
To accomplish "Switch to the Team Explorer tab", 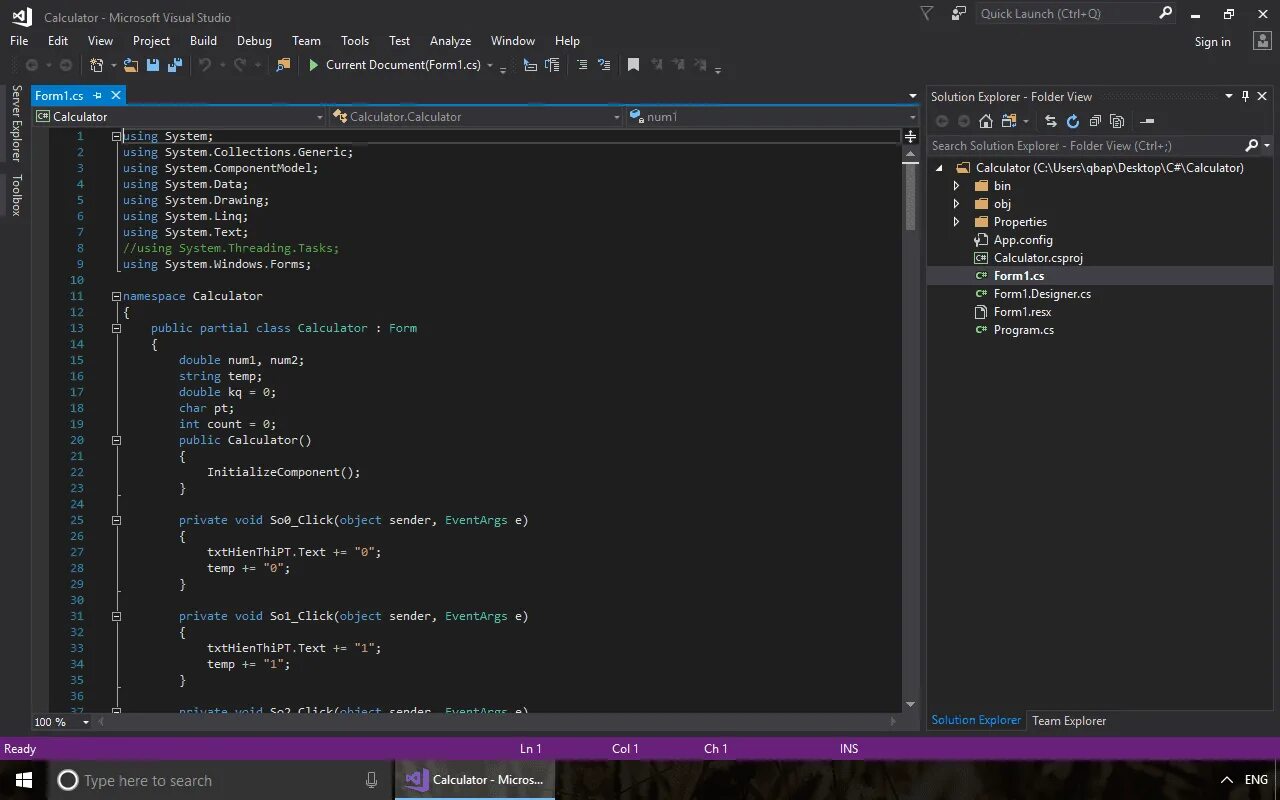I will [x=1069, y=720].
